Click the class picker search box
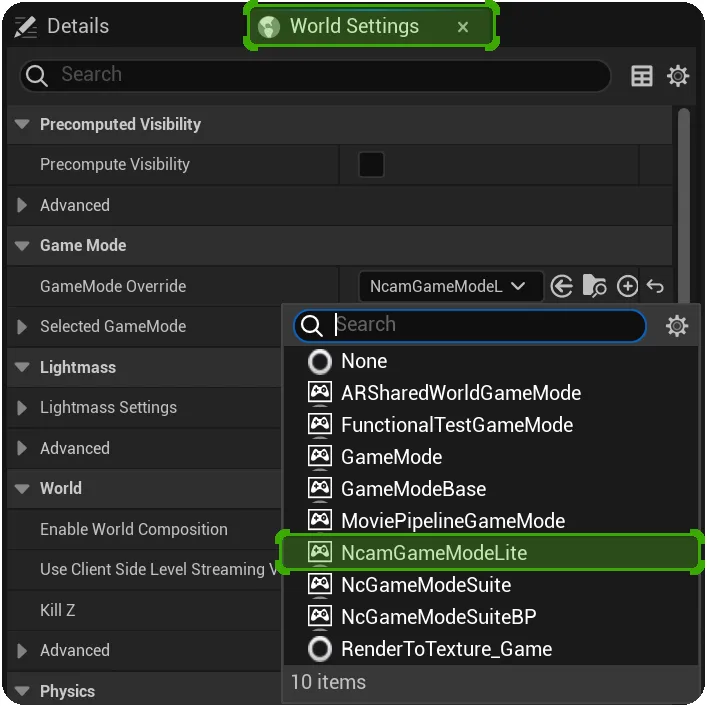 coord(469,325)
